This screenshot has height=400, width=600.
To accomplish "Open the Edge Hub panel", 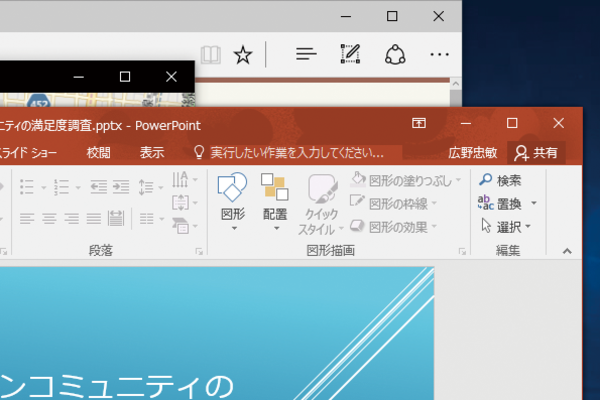I will click(306, 54).
